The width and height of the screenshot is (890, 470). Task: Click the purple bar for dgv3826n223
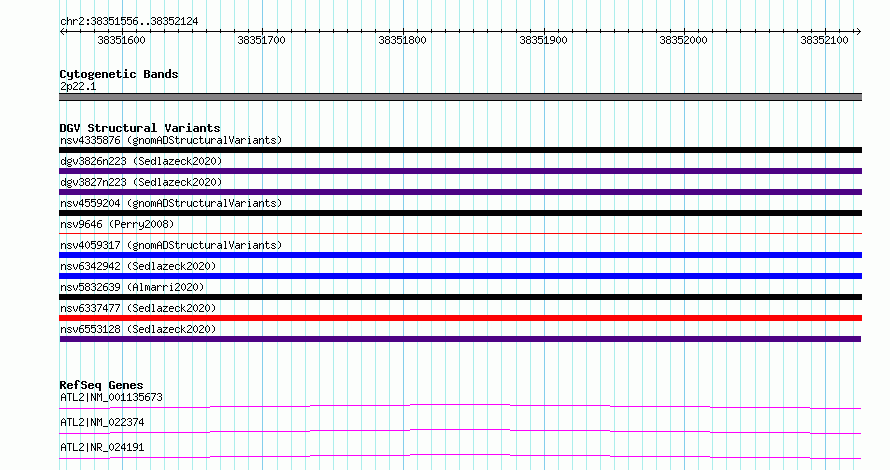coord(460,171)
